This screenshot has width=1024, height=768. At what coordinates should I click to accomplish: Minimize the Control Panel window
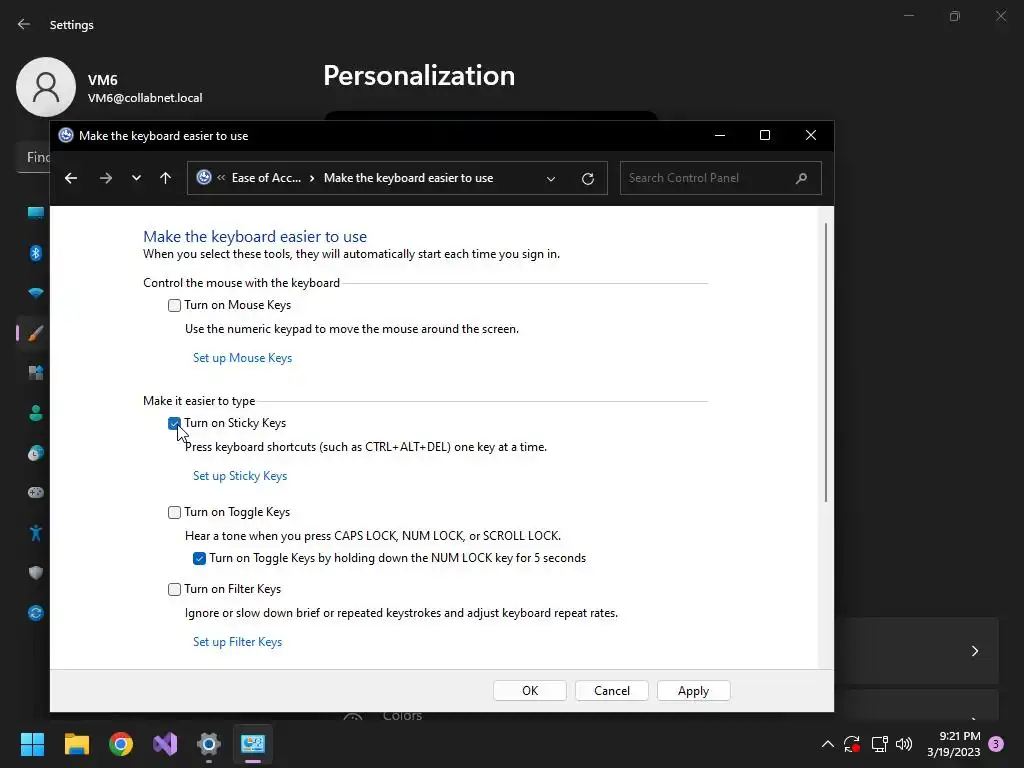point(720,135)
